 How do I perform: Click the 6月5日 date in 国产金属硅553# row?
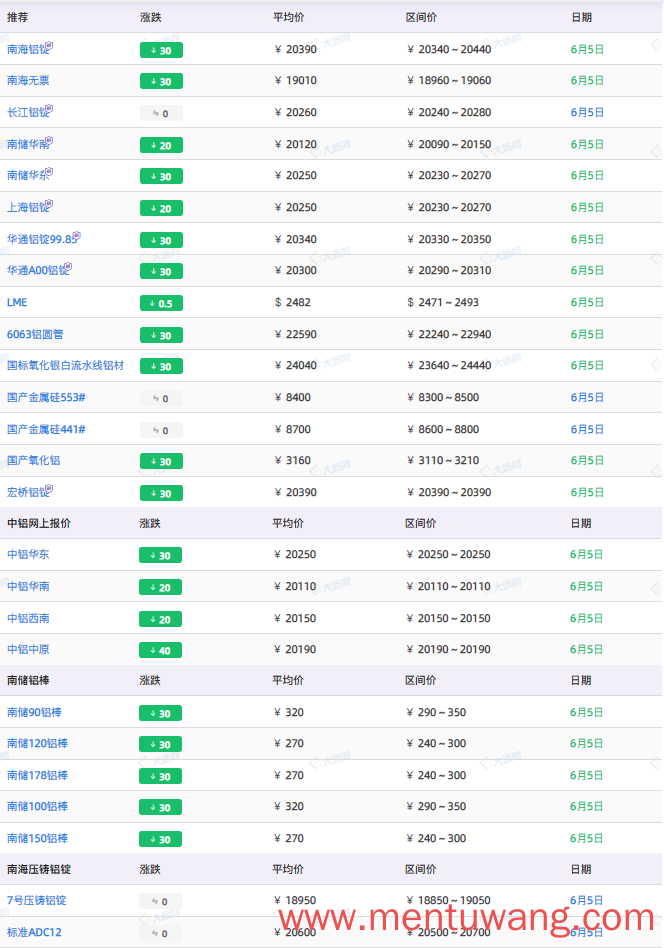[587, 398]
